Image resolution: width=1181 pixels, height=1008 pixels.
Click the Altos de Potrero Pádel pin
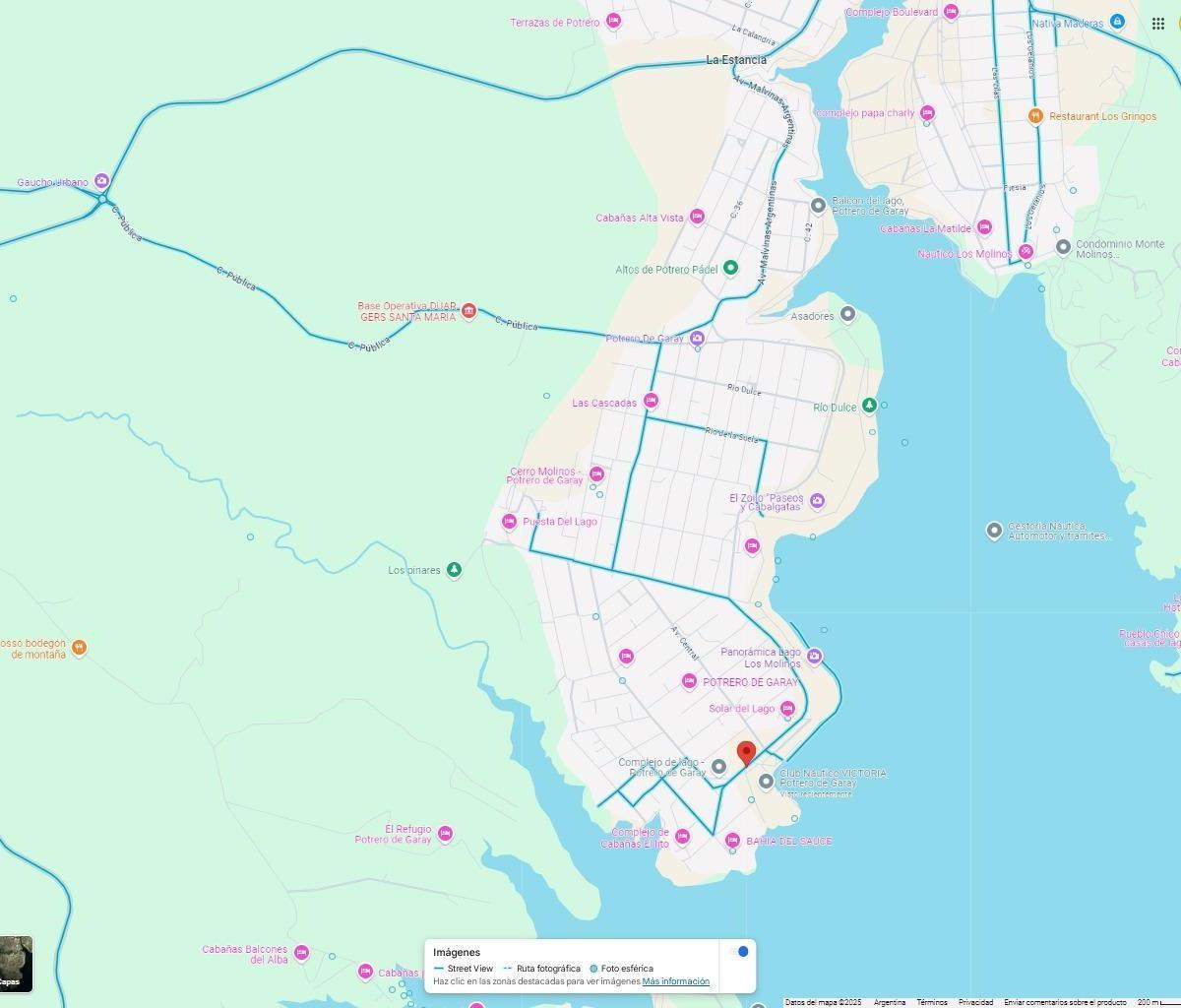tap(730, 268)
